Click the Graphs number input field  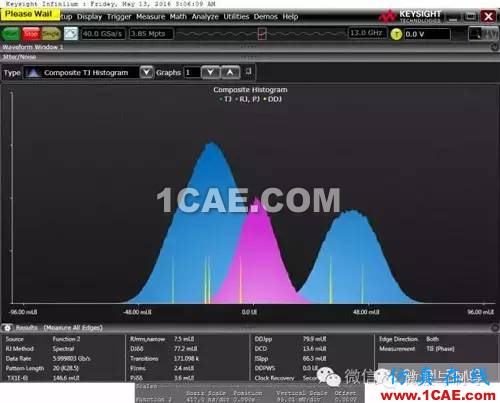[192, 72]
